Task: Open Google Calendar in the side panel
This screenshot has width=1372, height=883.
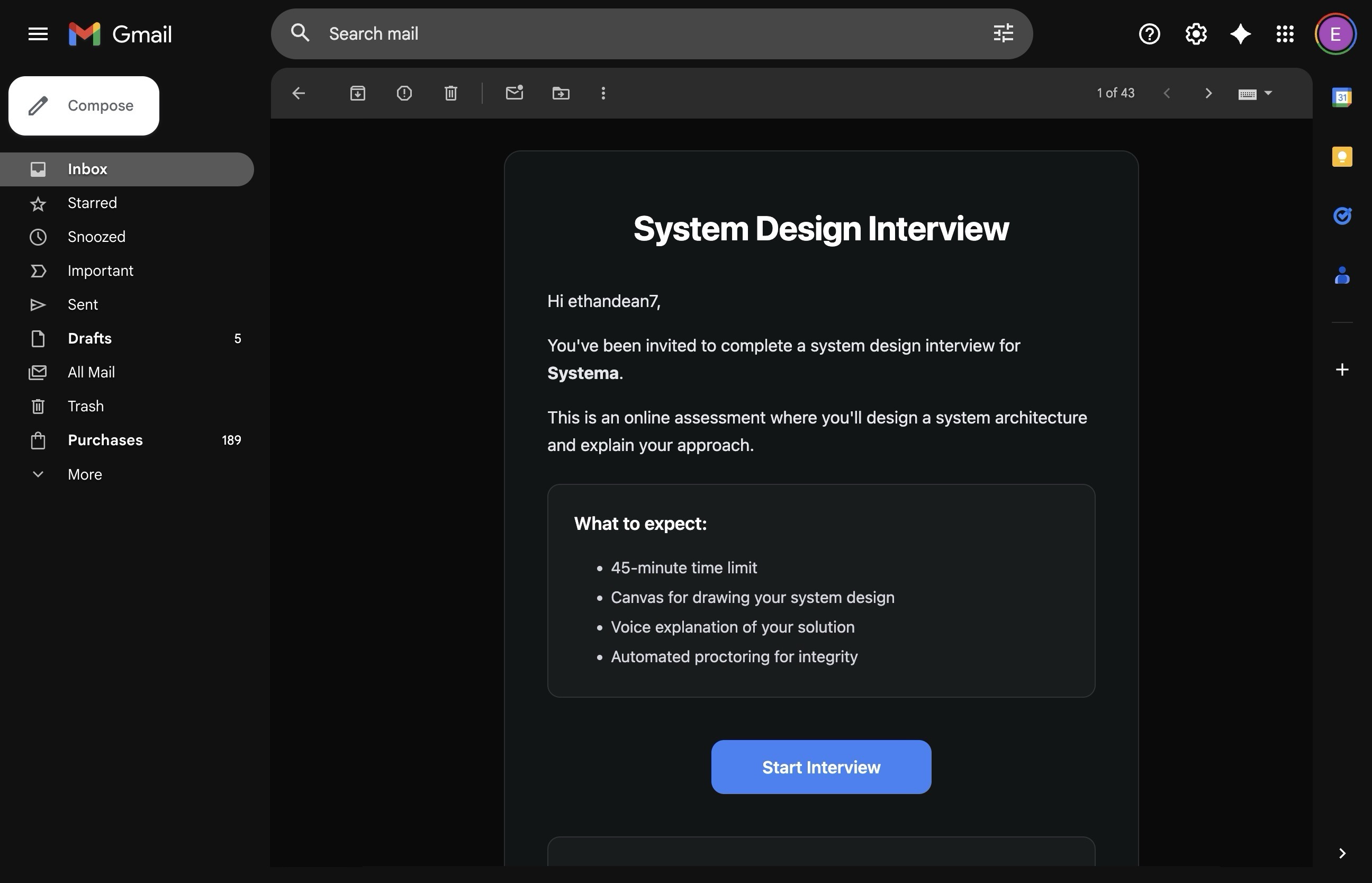Action: click(x=1342, y=97)
